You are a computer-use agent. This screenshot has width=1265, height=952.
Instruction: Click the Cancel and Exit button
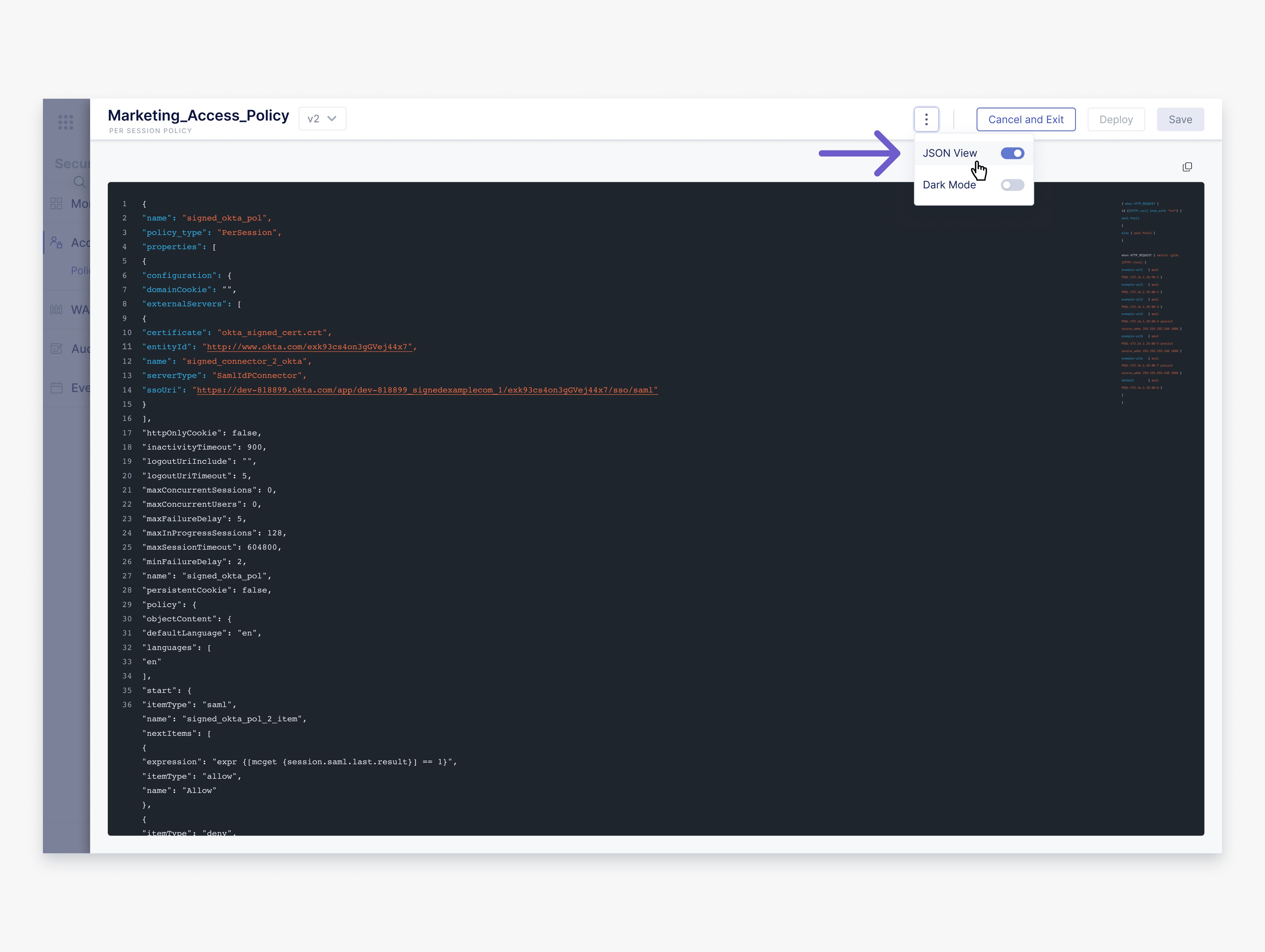(x=1025, y=120)
